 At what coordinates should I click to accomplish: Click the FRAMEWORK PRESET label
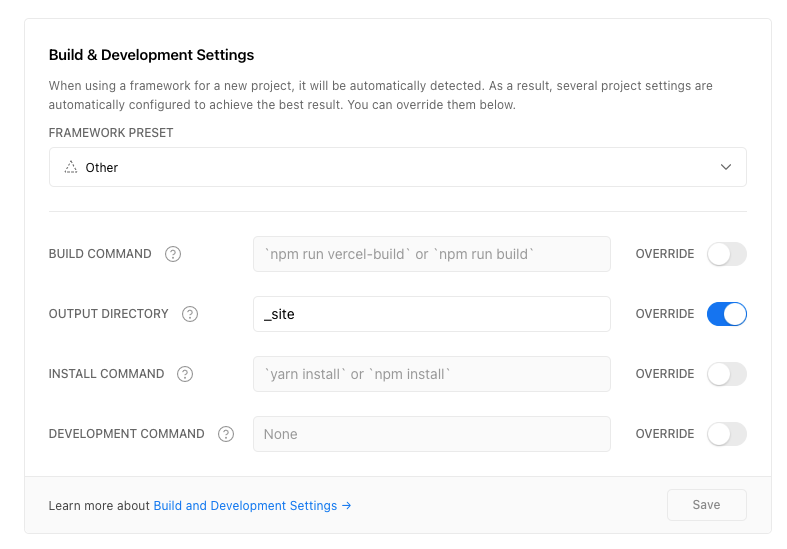111,133
